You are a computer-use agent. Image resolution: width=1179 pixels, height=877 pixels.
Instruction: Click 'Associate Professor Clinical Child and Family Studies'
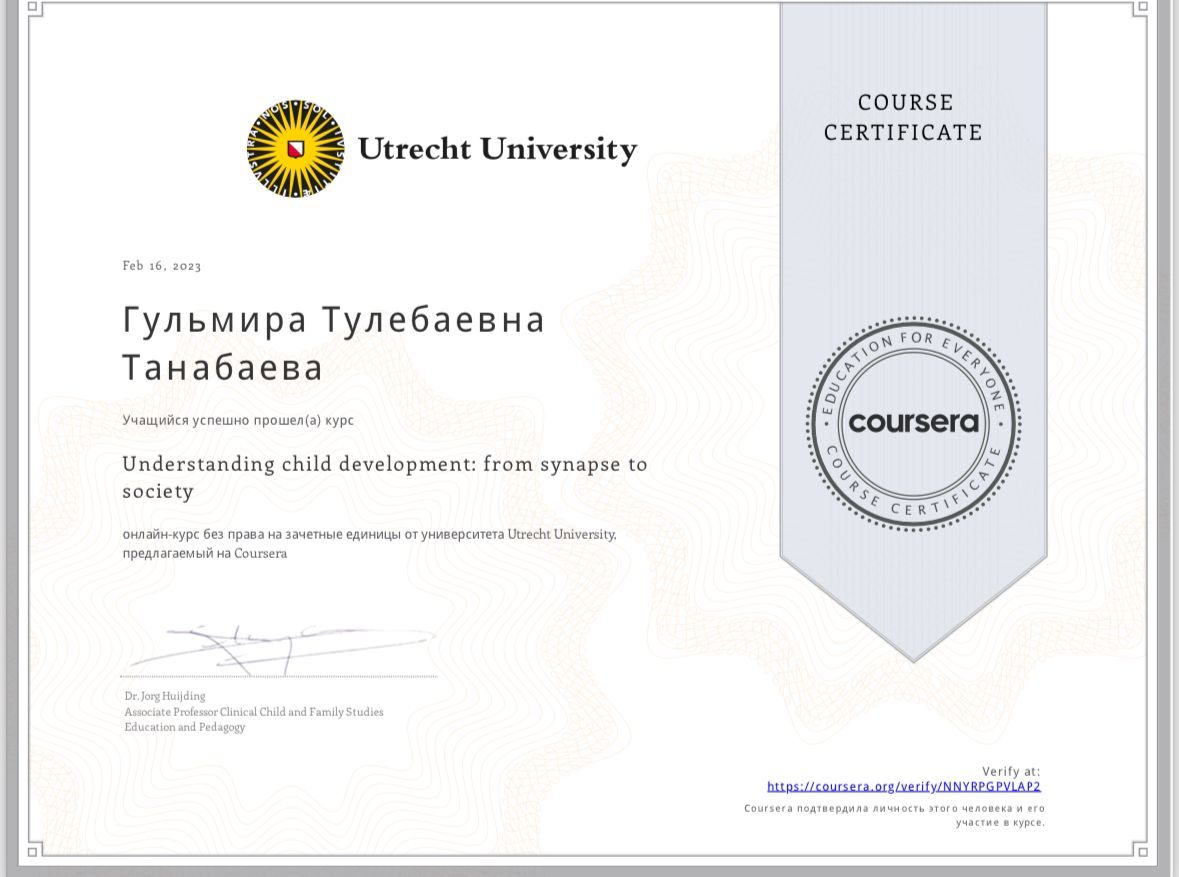[x=254, y=712]
